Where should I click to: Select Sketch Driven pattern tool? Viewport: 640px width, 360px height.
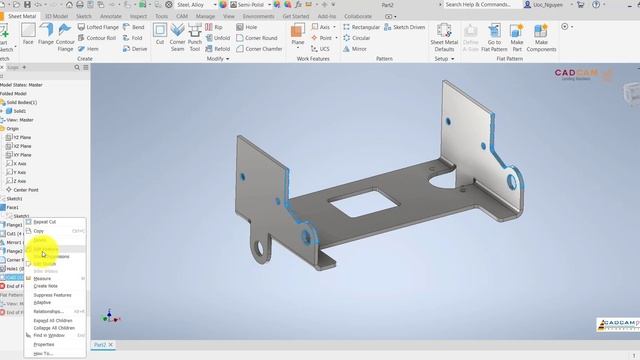coord(404,27)
